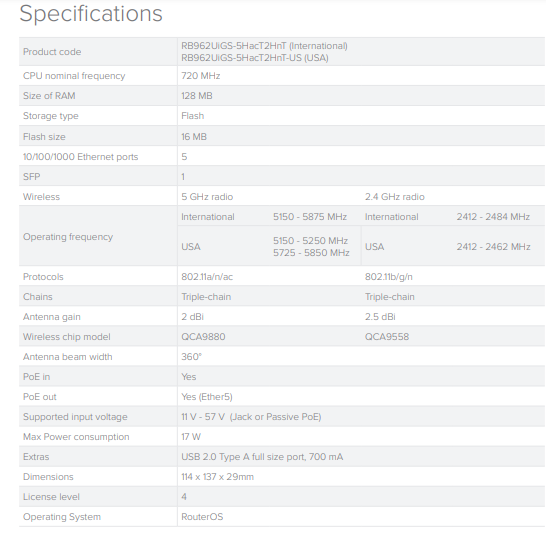Image resolution: width=546 pixels, height=534 pixels.
Task: Click the Yes (Ether5) PoE out value
Action: coord(207,397)
